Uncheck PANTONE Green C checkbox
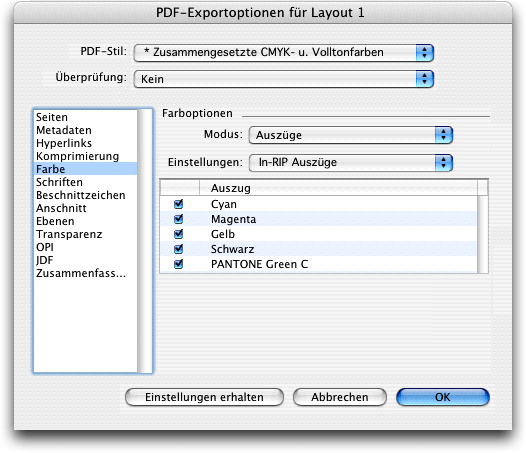The image size is (526, 453). click(178, 264)
